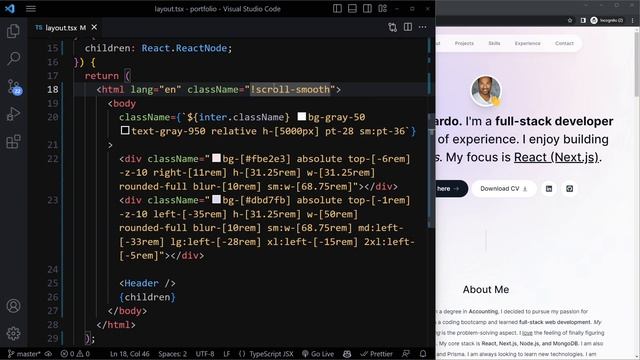Open Skills link in browser page nav
Image resolution: width=640 pixels, height=360 pixels.
(494, 43)
